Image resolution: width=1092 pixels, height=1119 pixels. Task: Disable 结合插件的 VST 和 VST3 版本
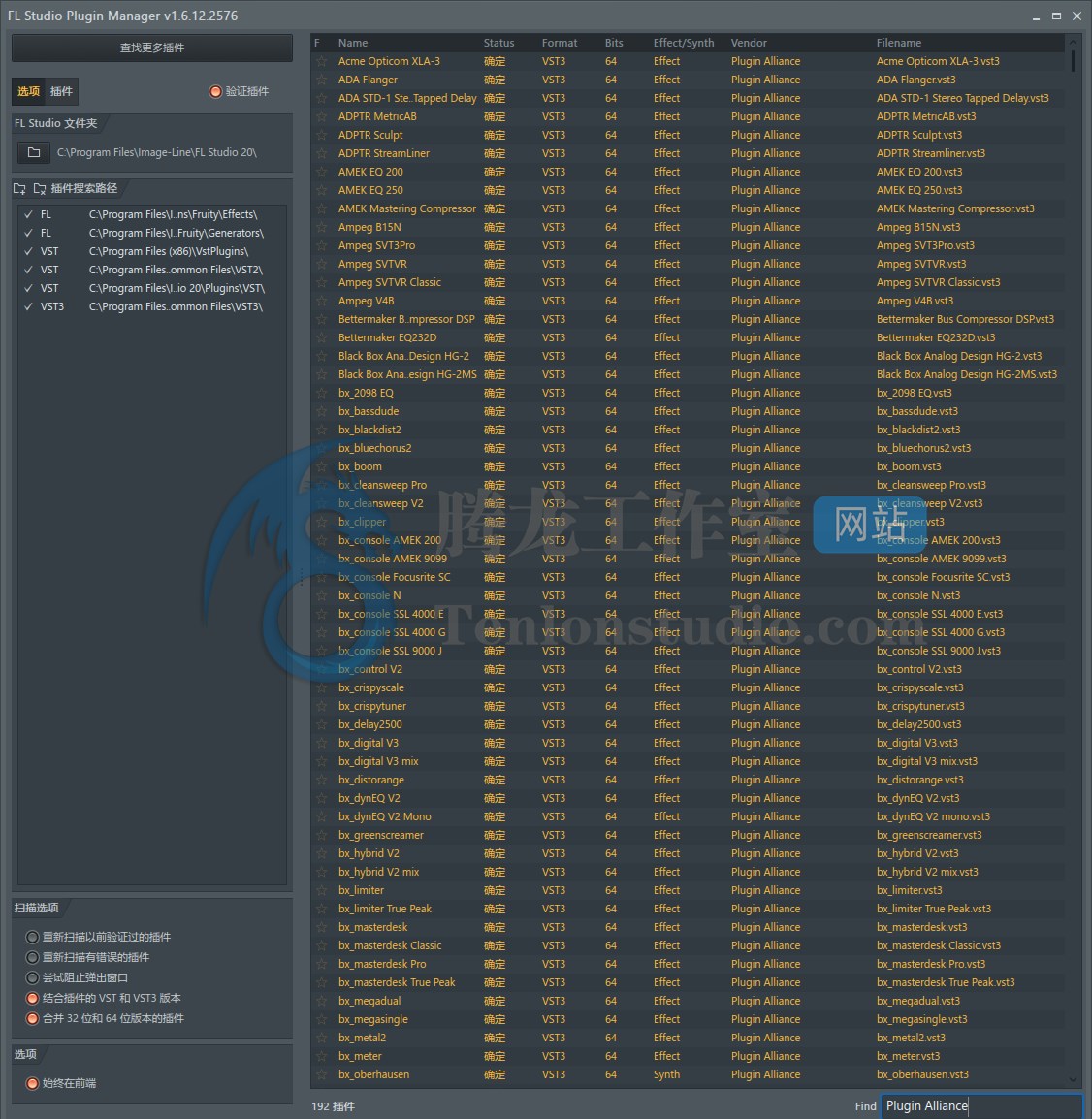point(32,998)
